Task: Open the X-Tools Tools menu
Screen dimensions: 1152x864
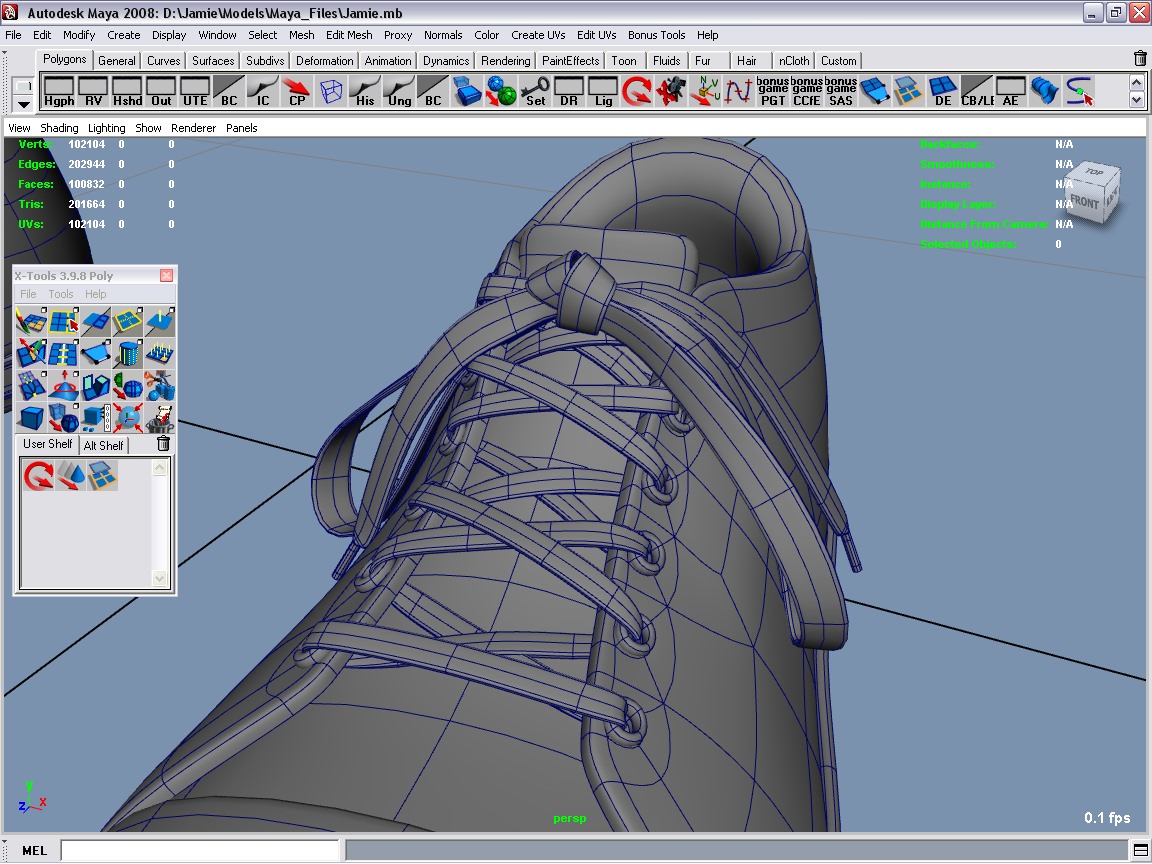Action: [61, 294]
